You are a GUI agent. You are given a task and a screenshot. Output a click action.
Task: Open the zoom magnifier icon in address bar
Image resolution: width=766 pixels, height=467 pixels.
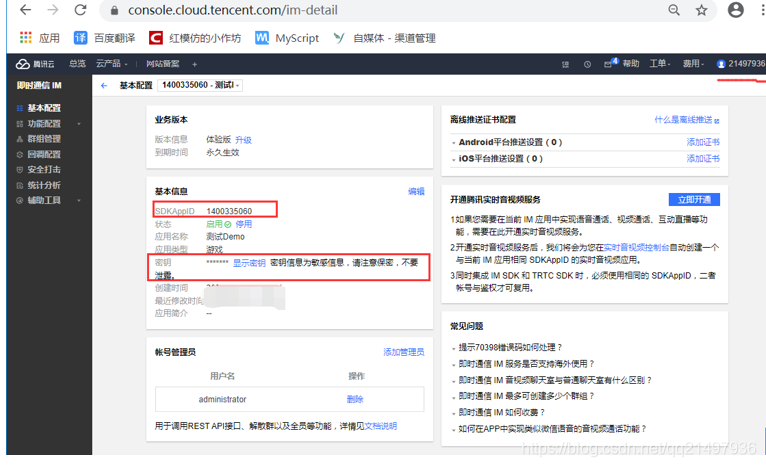click(674, 10)
